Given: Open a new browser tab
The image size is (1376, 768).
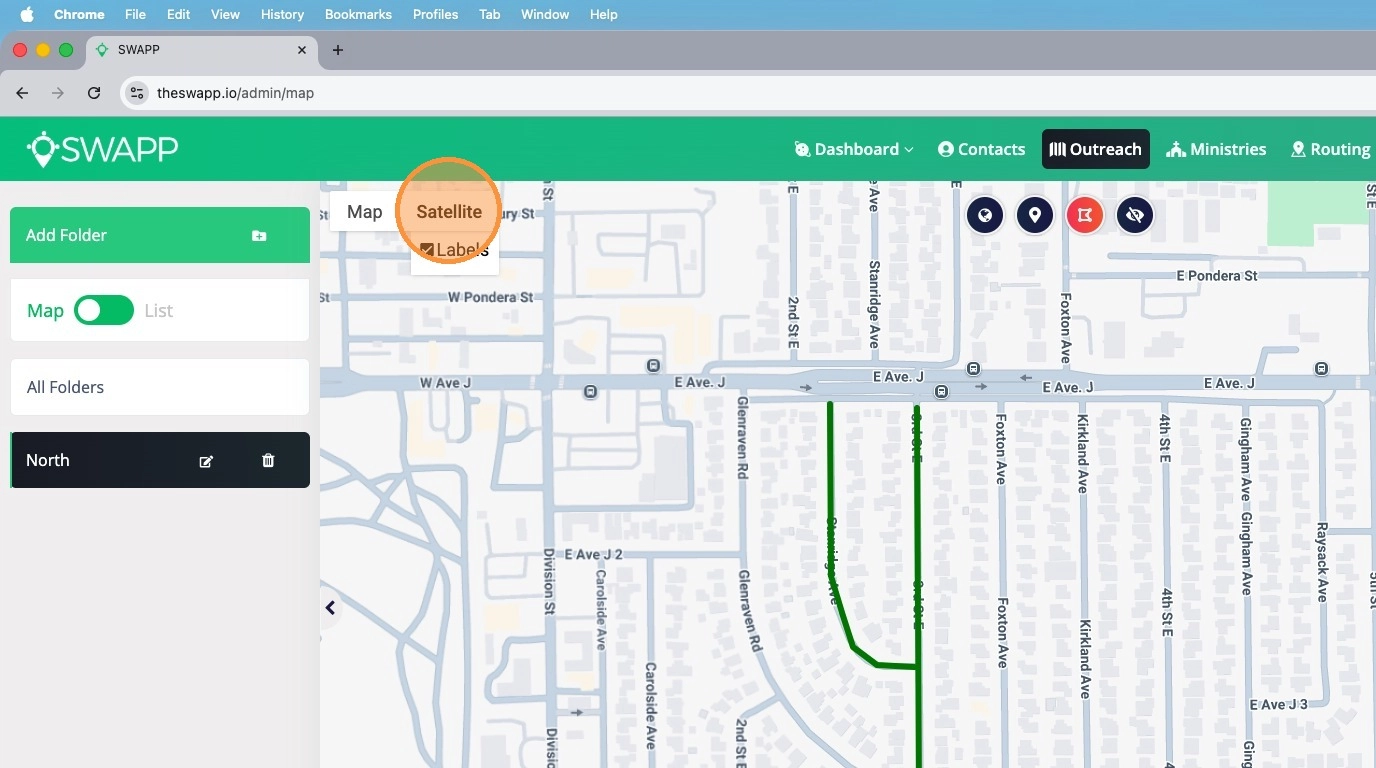Looking at the screenshot, I should click(x=338, y=50).
